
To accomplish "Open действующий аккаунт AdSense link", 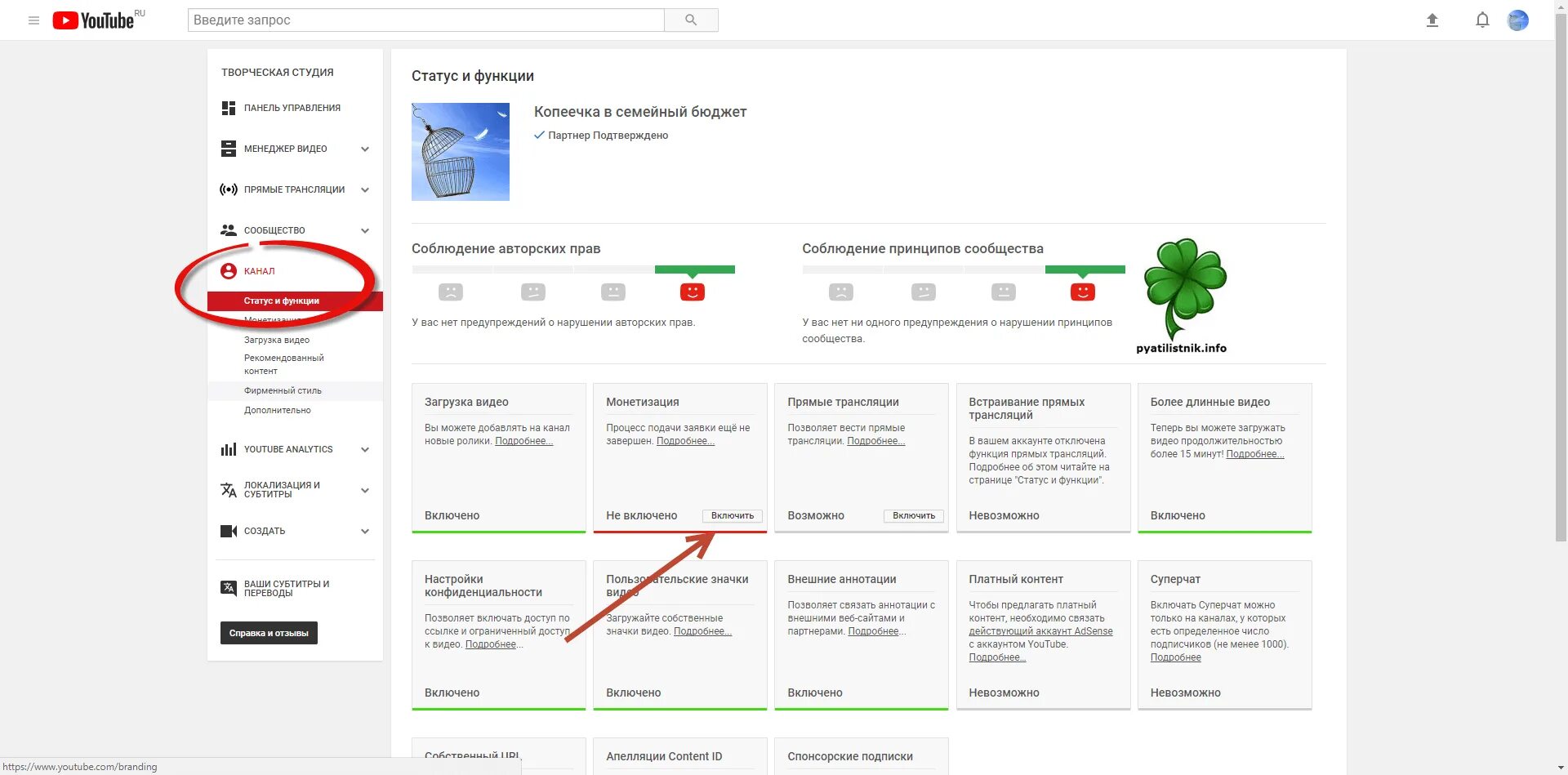I will click(x=1040, y=631).
